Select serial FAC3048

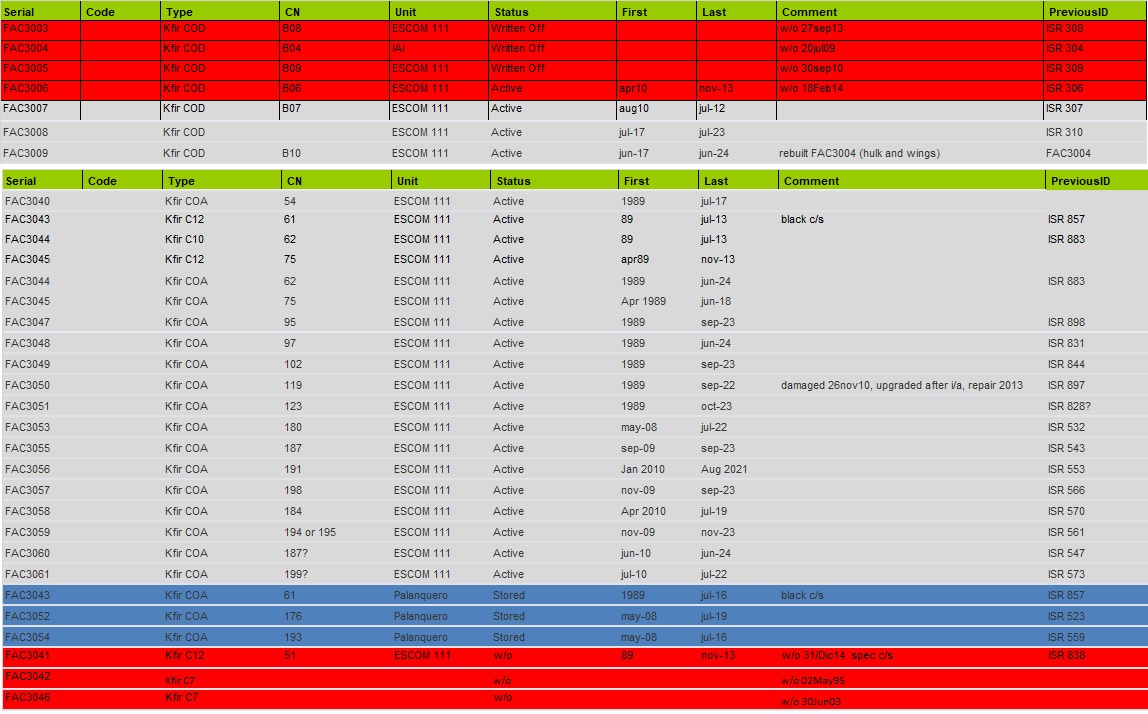pos(28,343)
